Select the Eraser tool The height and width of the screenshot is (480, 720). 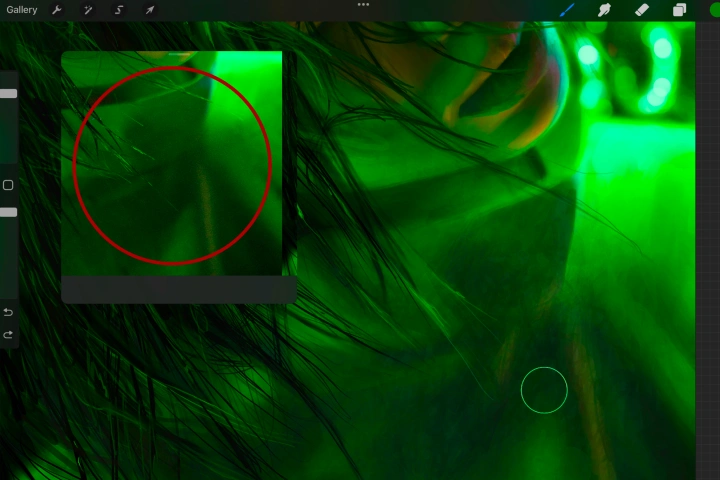tap(642, 10)
